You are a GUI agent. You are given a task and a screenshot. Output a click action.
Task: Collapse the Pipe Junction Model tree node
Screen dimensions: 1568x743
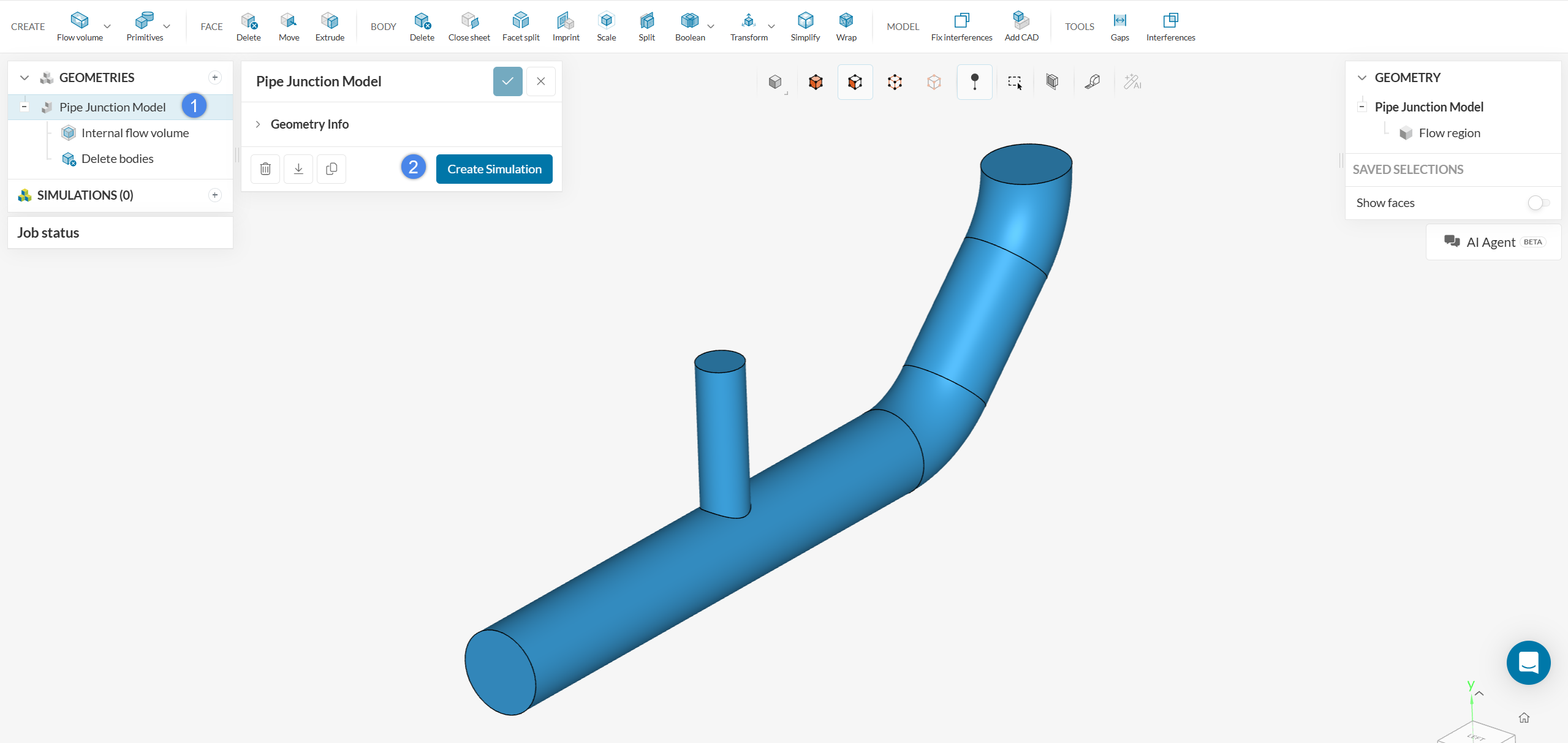(x=25, y=107)
